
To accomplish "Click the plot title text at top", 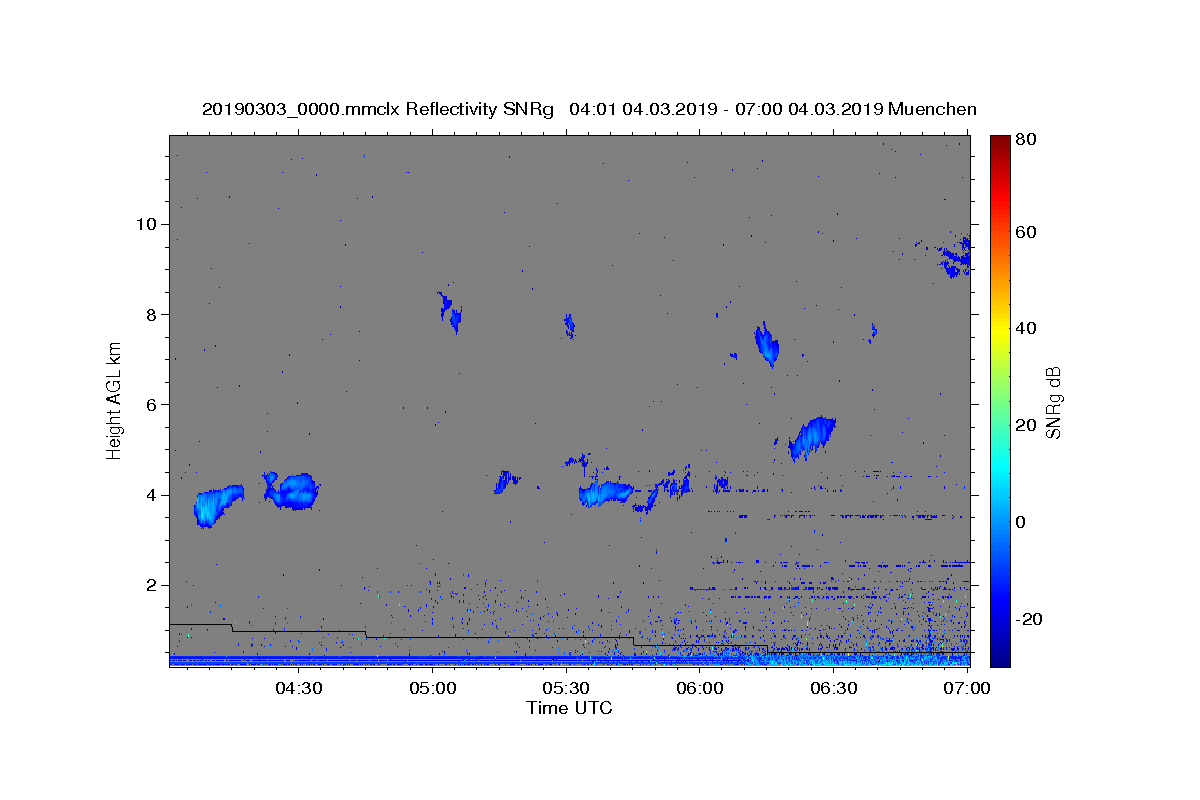I will (x=589, y=109).
